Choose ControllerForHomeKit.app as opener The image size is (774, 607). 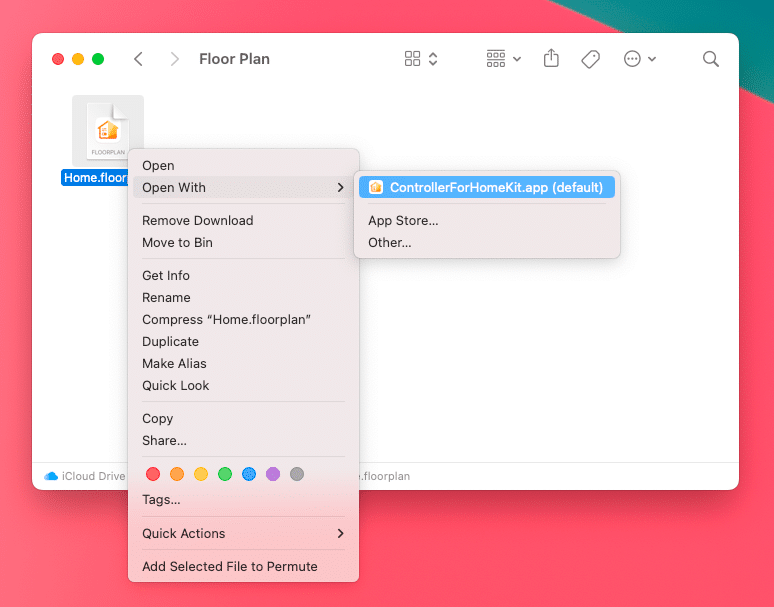[x=487, y=188]
